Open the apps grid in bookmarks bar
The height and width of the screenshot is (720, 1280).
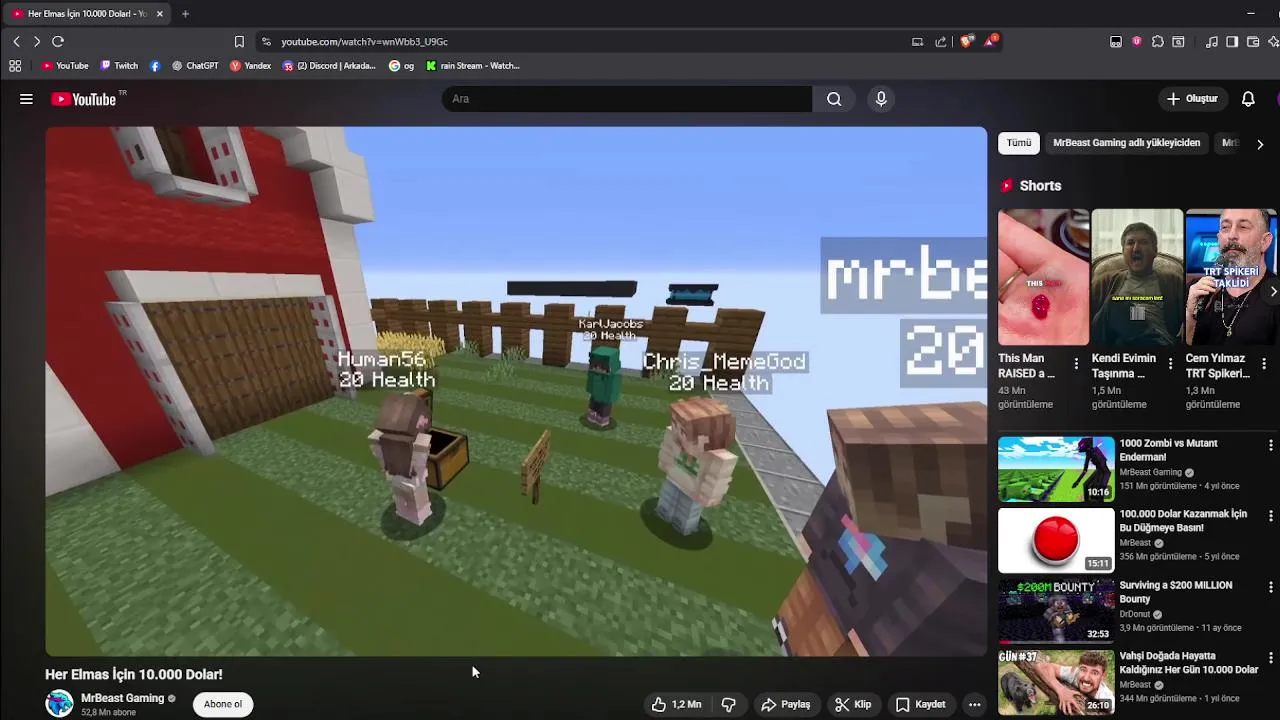pyautogui.click(x=15, y=66)
